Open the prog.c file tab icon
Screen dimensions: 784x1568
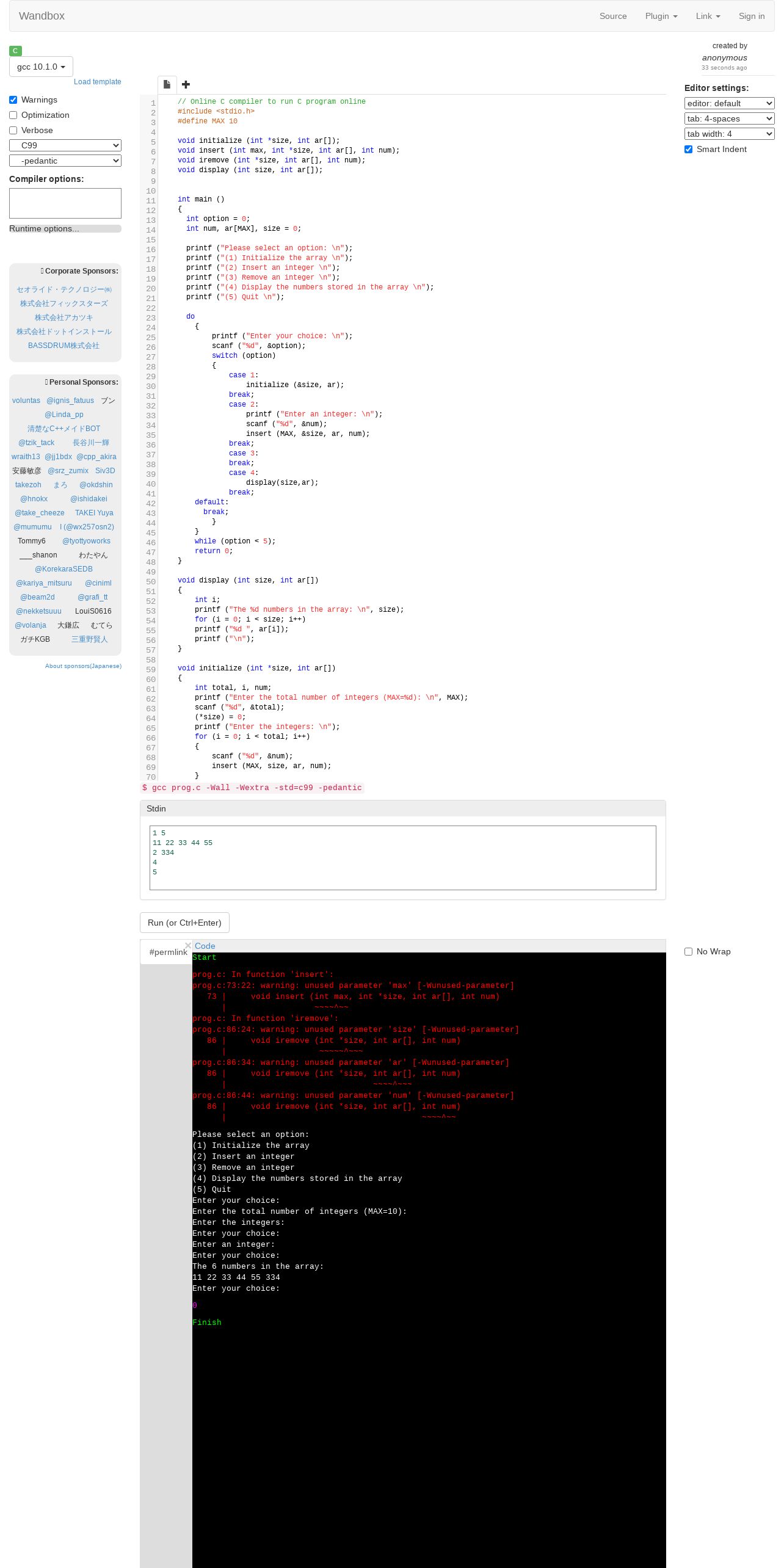[x=167, y=85]
